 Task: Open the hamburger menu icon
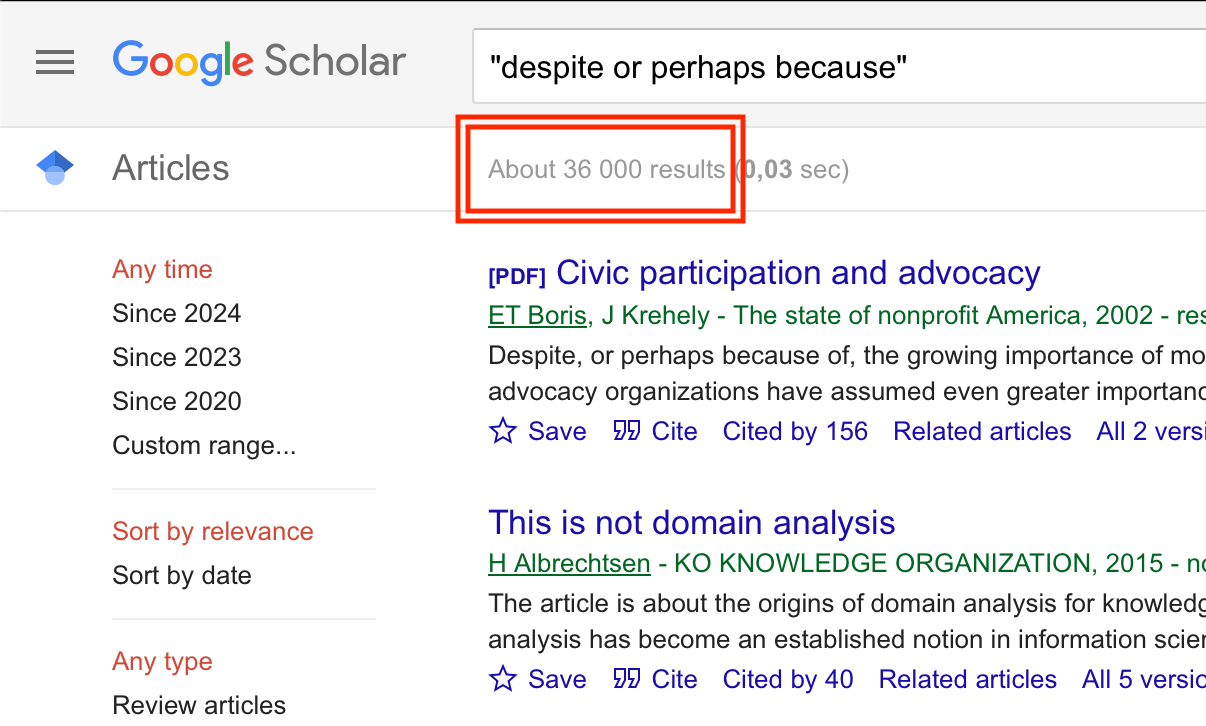tap(55, 63)
